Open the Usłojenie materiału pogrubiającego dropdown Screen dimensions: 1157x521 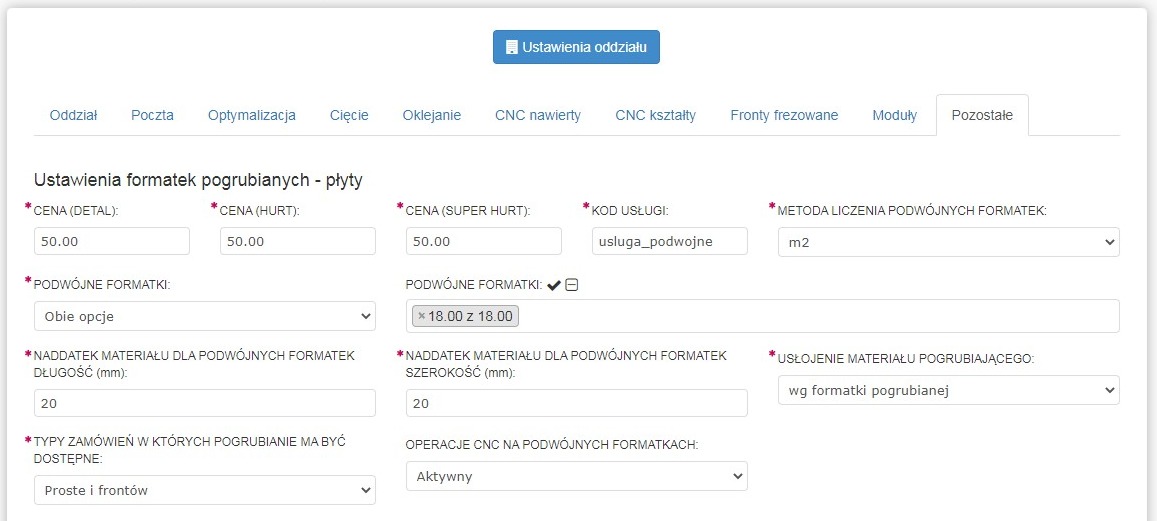click(948, 390)
